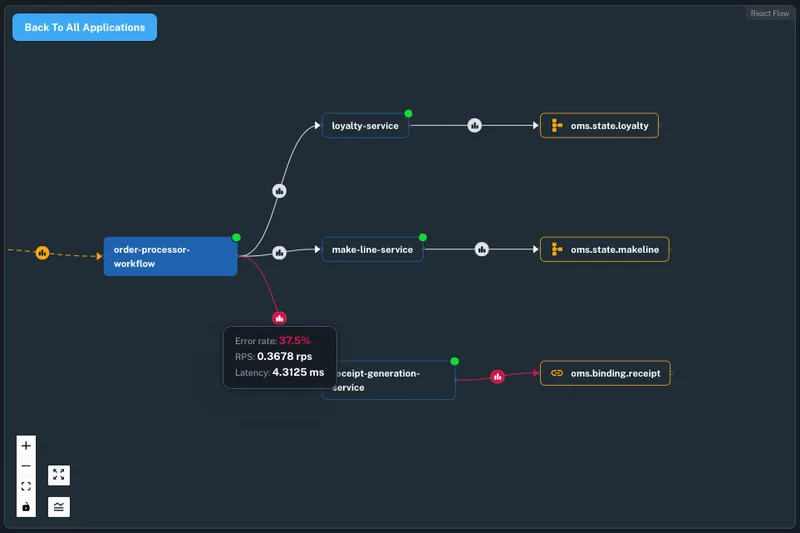Select the loyalty-service node
The height and width of the screenshot is (533, 800).
(365, 126)
